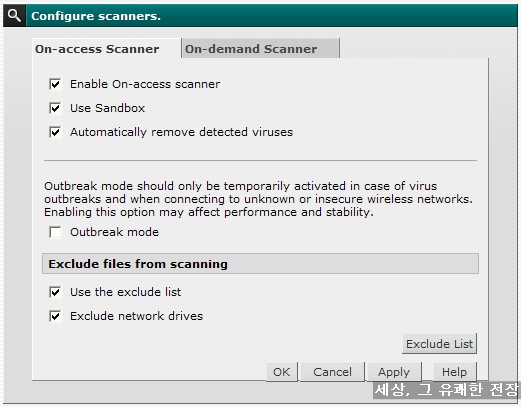Screen dimensions: 521x408
Task: Disable the Enable On-access scanner checkbox
Action: click(x=55, y=84)
